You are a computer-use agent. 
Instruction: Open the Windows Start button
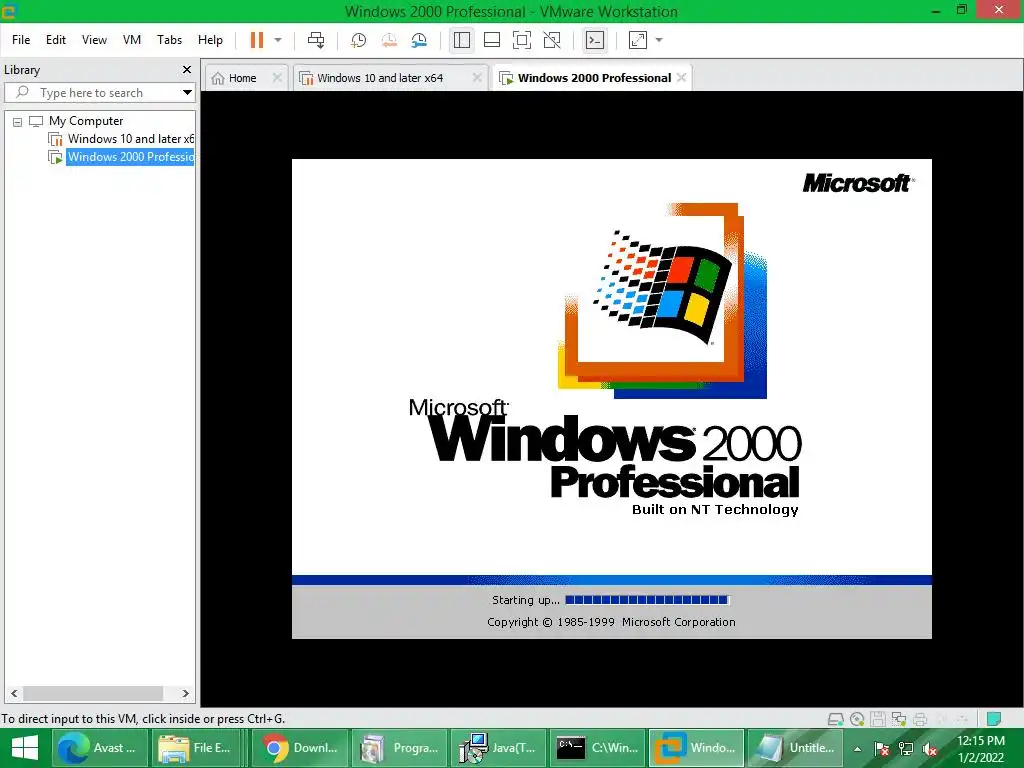click(x=25, y=748)
